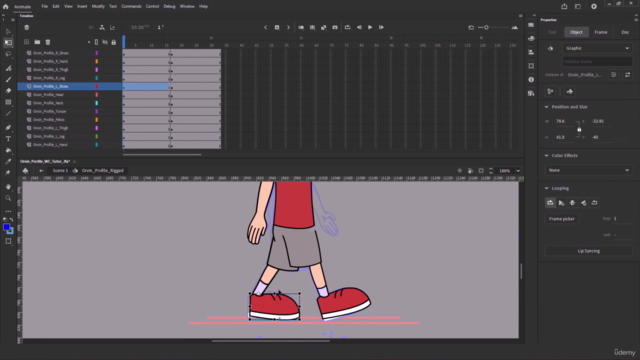
Task: Select Loop Reverse looping option
Action: [595, 203]
